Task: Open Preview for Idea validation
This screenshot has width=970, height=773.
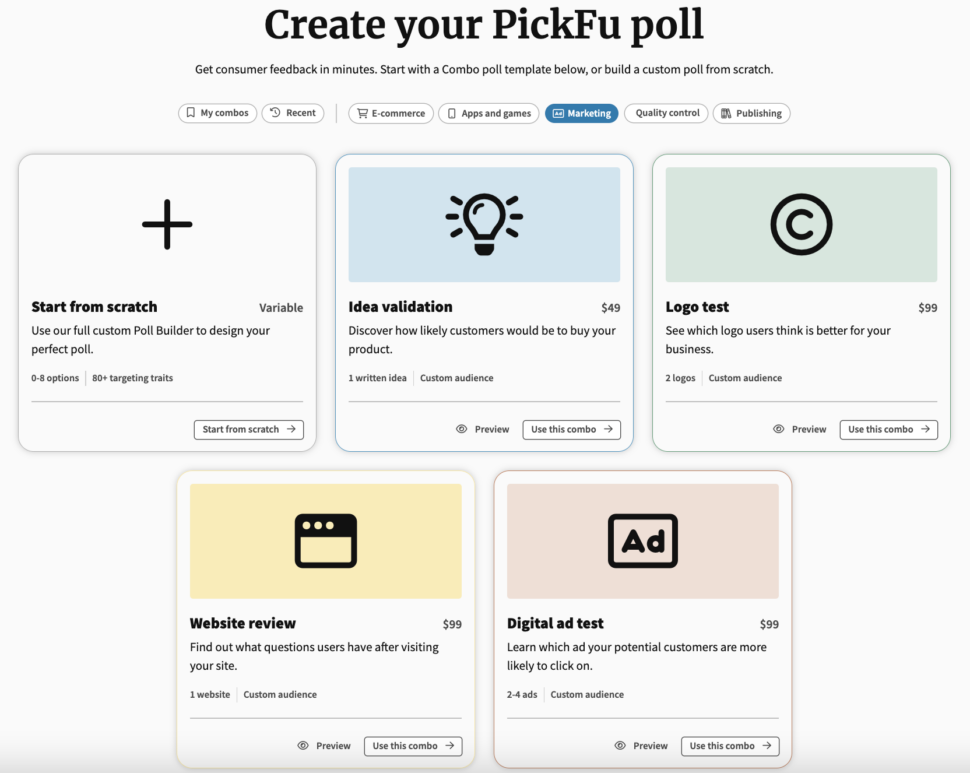Action: 483,429
